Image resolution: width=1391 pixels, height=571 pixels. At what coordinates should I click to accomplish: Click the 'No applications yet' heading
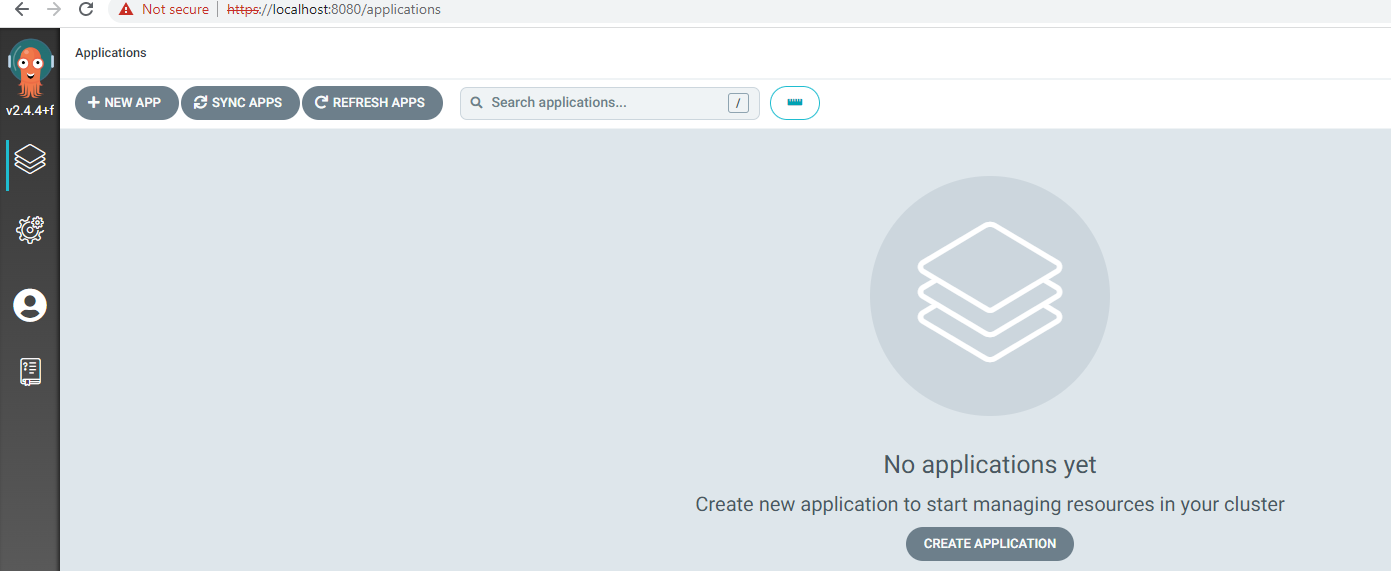(x=990, y=465)
